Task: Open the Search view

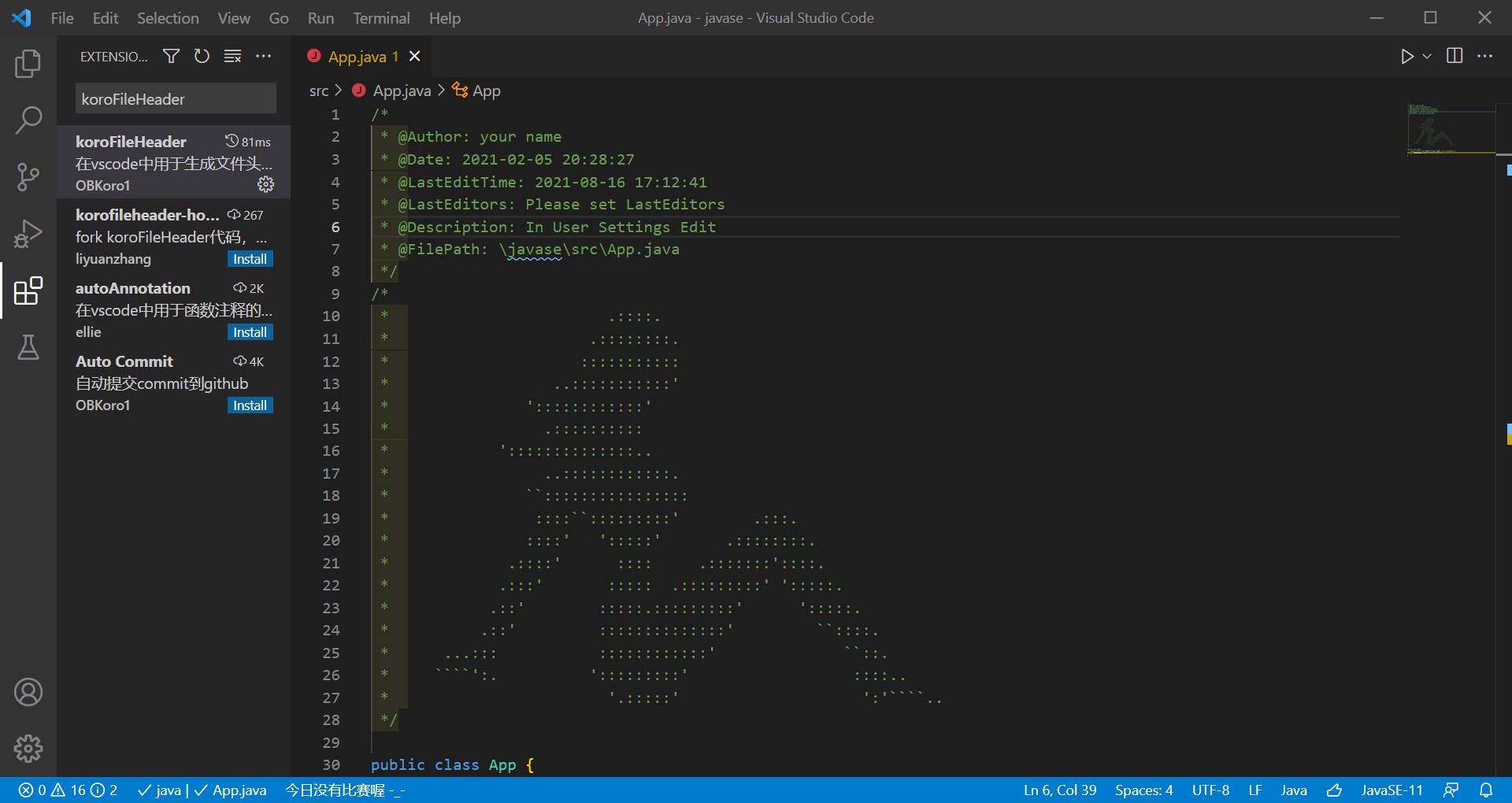Action: [28, 120]
